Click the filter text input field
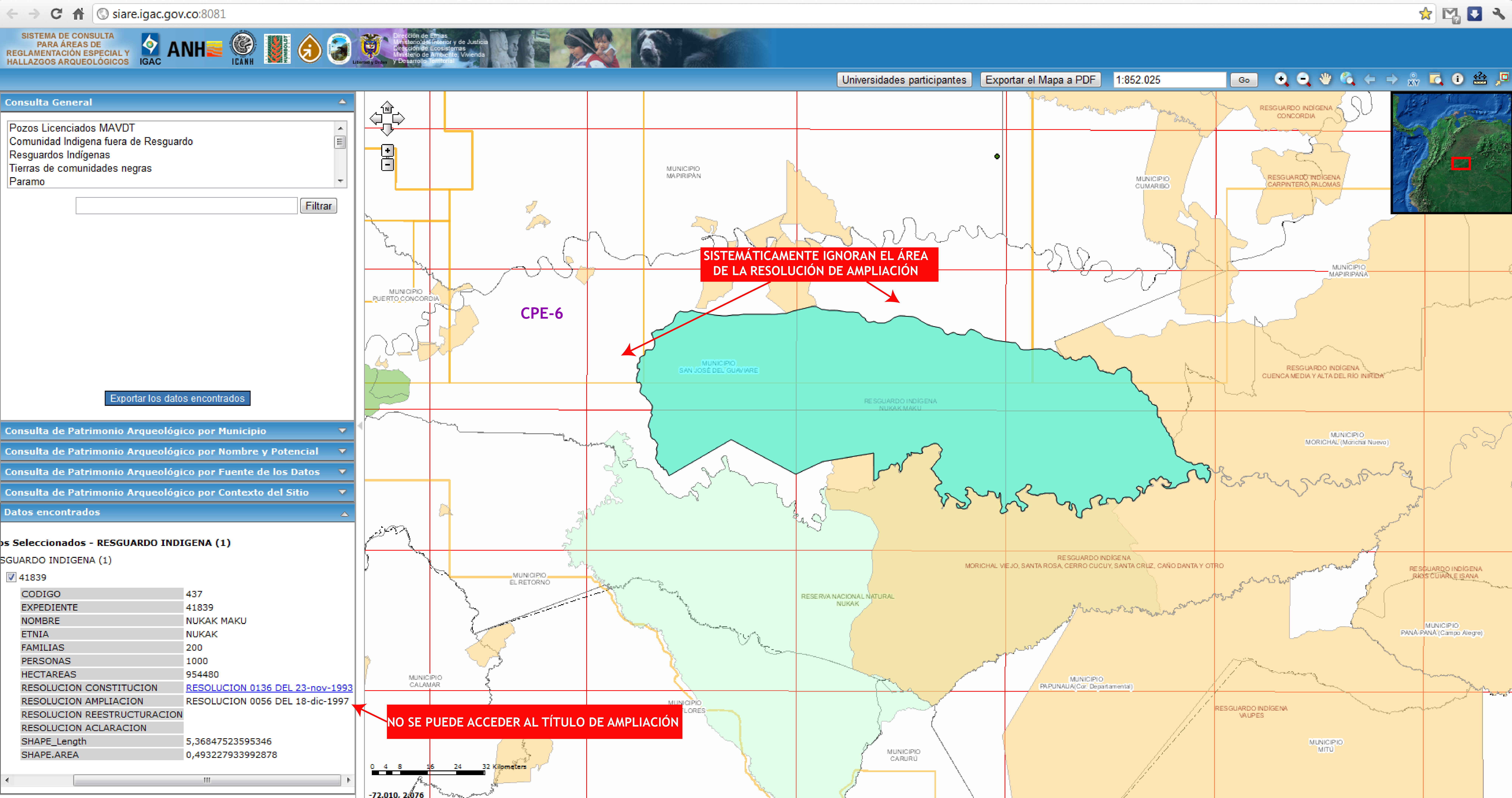 (187, 206)
